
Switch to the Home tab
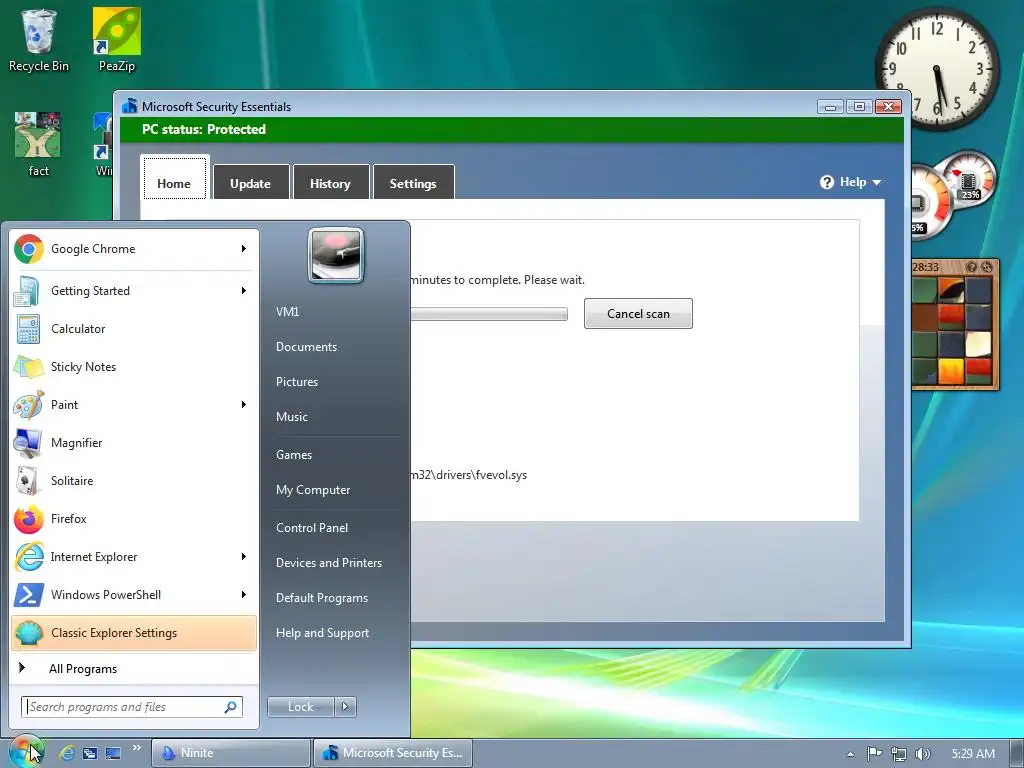[174, 179]
